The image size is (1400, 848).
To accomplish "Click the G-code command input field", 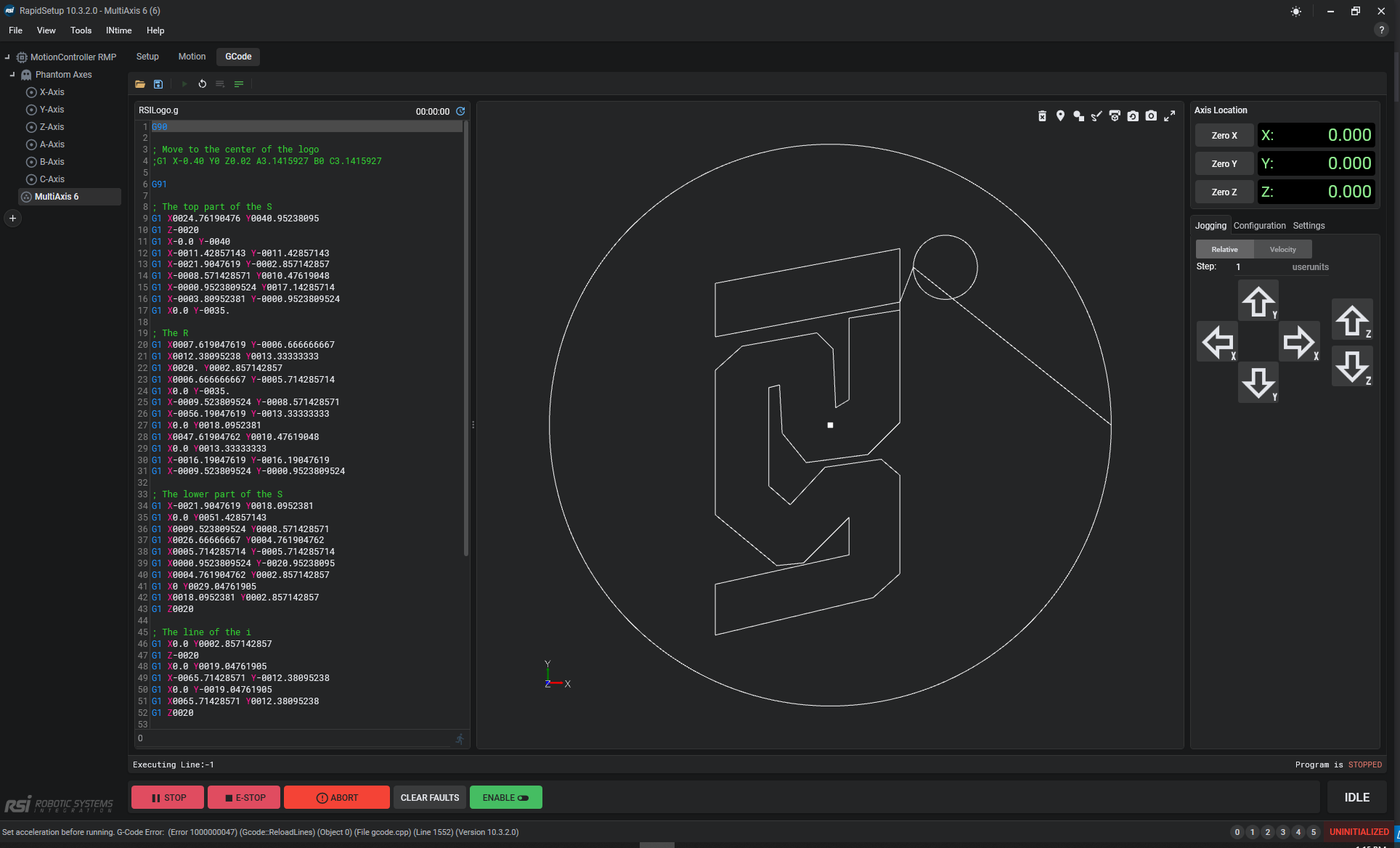I will [293, 738].
